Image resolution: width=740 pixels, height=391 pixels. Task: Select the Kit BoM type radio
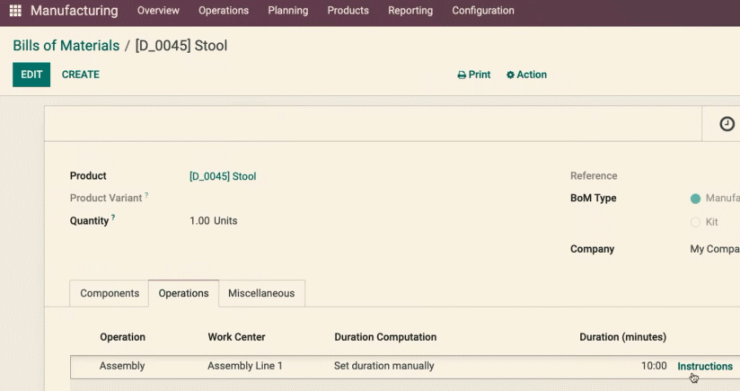pyautogui.click(x=695, y=222)
